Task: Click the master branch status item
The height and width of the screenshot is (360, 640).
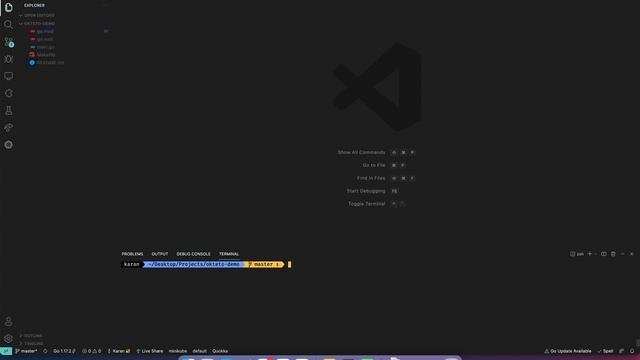Action: click(x=26, y=351)
